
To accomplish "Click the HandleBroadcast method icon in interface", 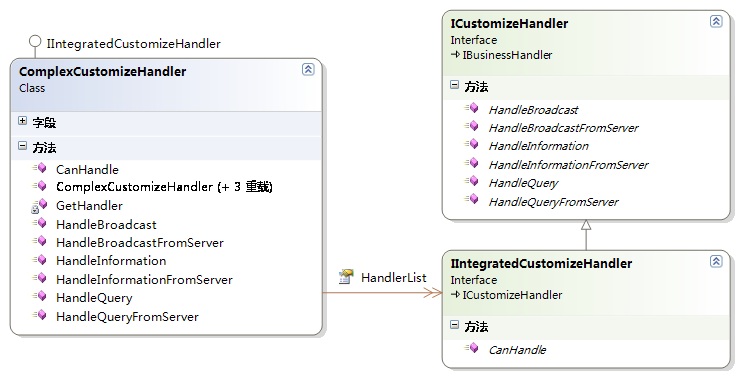I will pos(472,108).
